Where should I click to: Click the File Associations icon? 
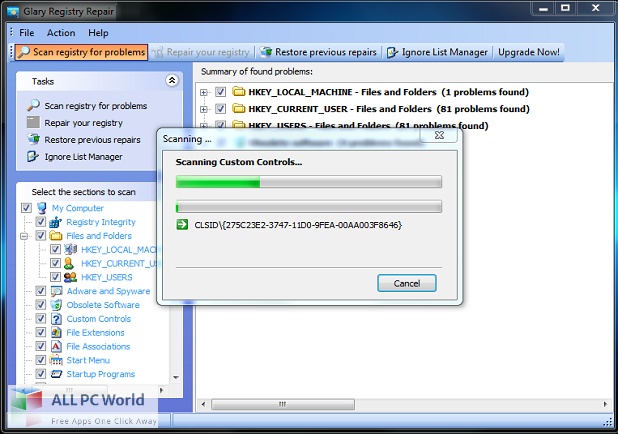pyautogui.click(x=56, y=346)
